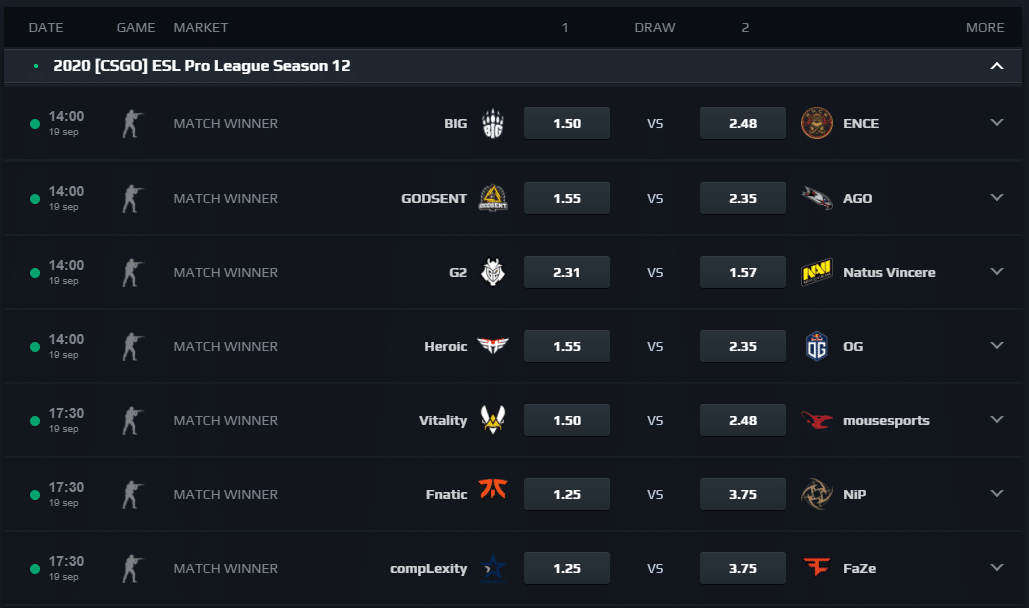Screen dimensions: 1029x608
Task: Select NiP odds 3.75
Action: [743, 494]
